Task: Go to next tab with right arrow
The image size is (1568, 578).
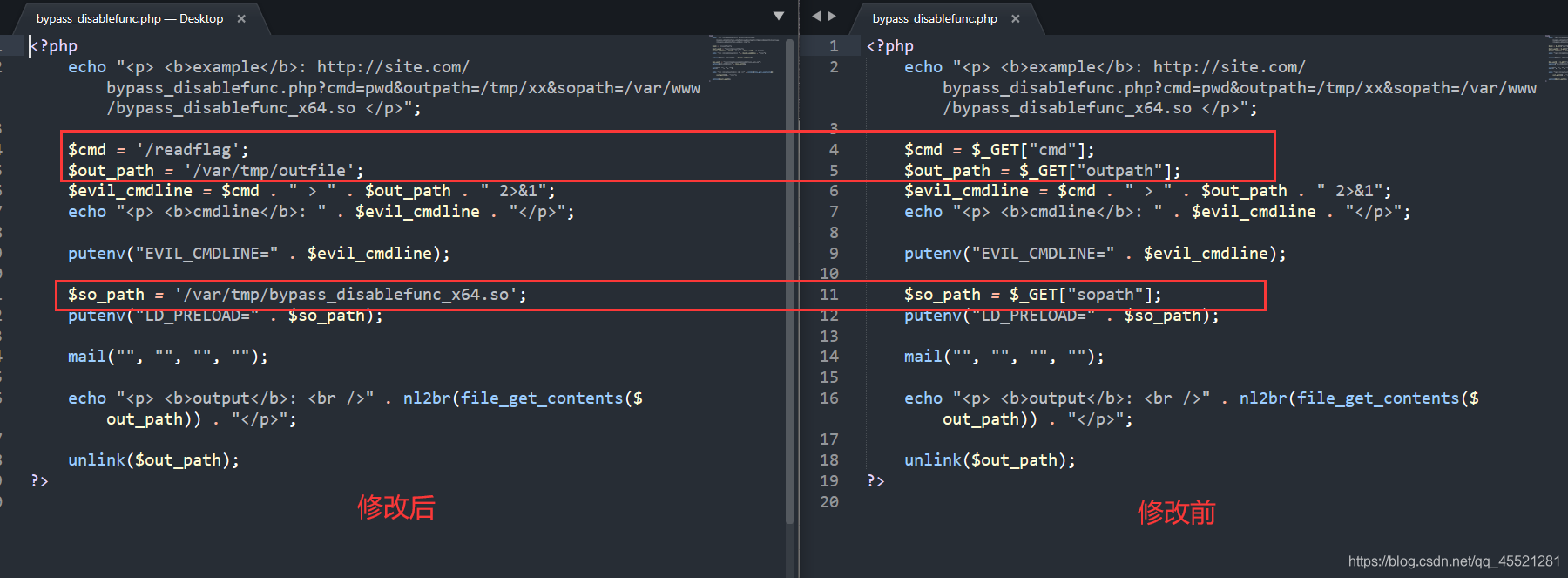Action: [x=832, y=16]
